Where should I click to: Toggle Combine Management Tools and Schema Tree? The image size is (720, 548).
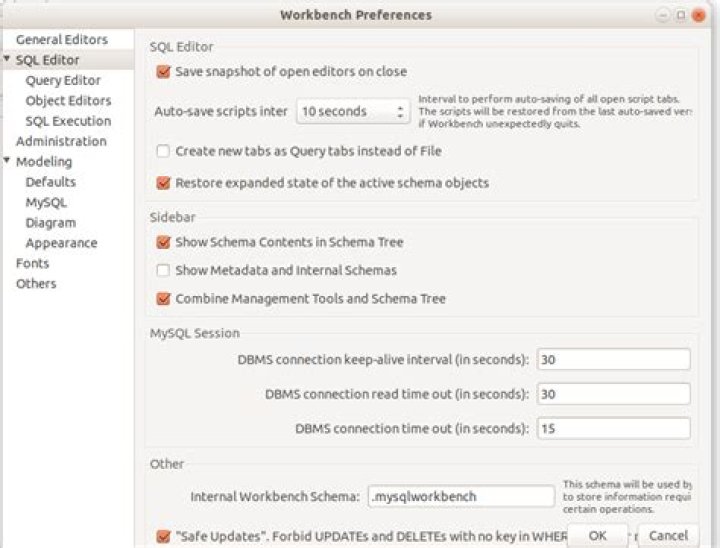coord(163,299)
